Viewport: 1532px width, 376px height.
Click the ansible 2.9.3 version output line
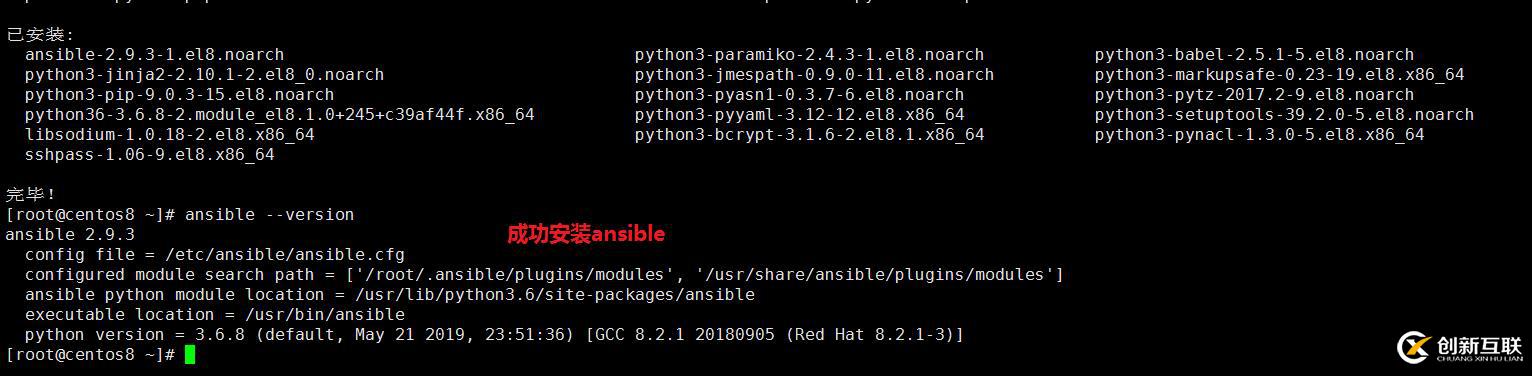coord(70,235)
